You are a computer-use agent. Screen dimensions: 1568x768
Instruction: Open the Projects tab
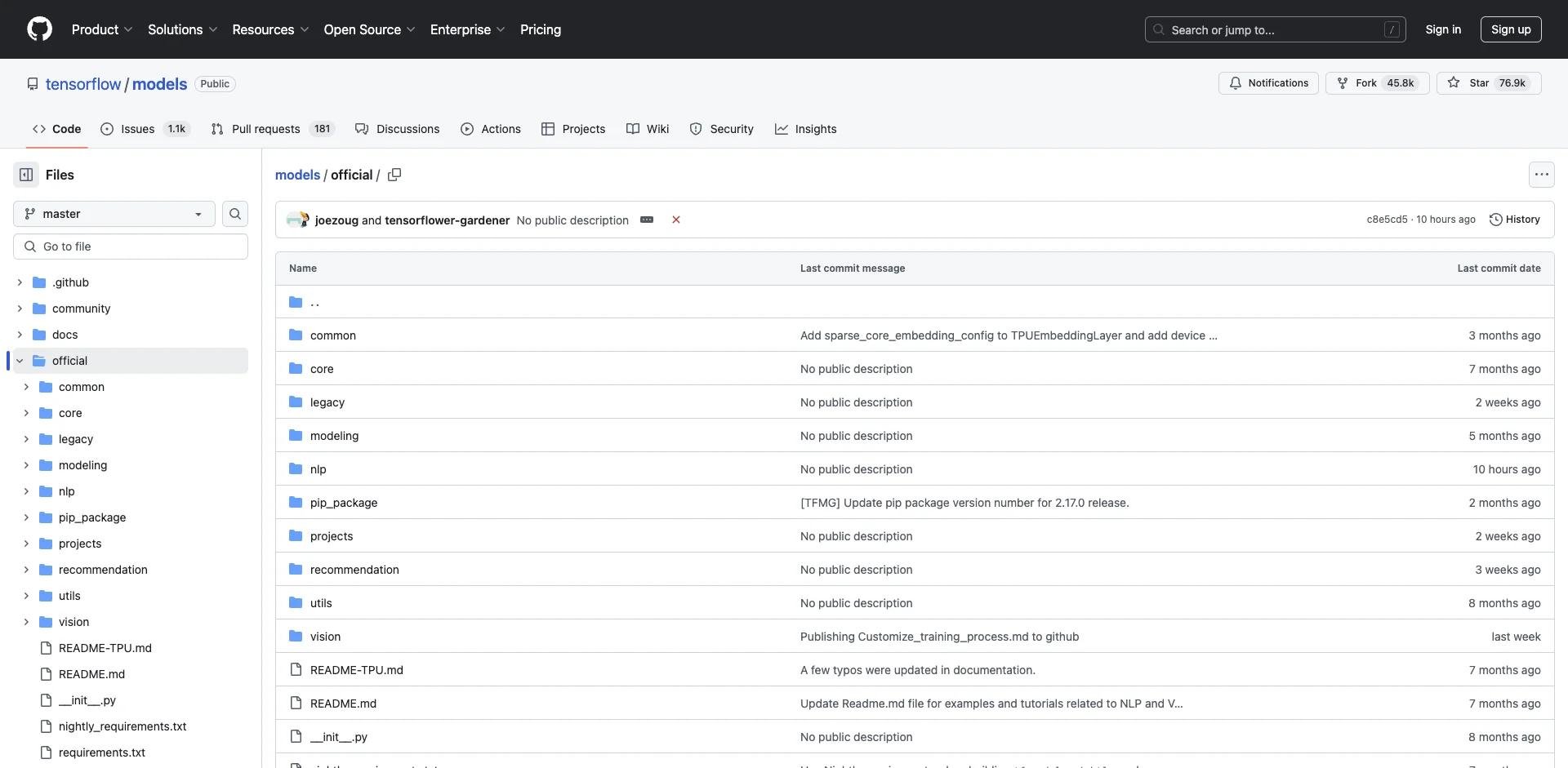point(573,129)
